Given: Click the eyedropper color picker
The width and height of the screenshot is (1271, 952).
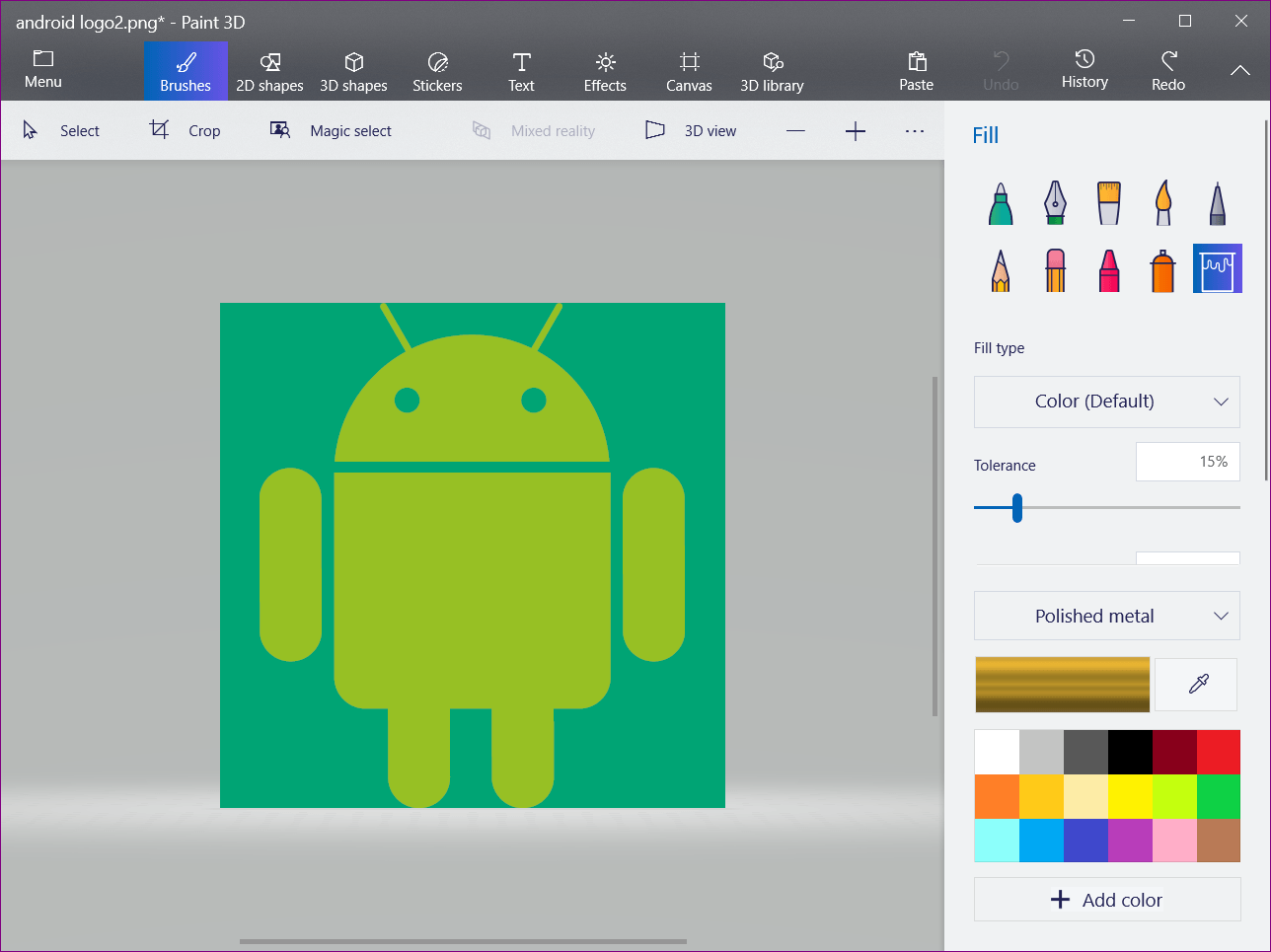Looking at the screenshot, I should (1197, 684).
